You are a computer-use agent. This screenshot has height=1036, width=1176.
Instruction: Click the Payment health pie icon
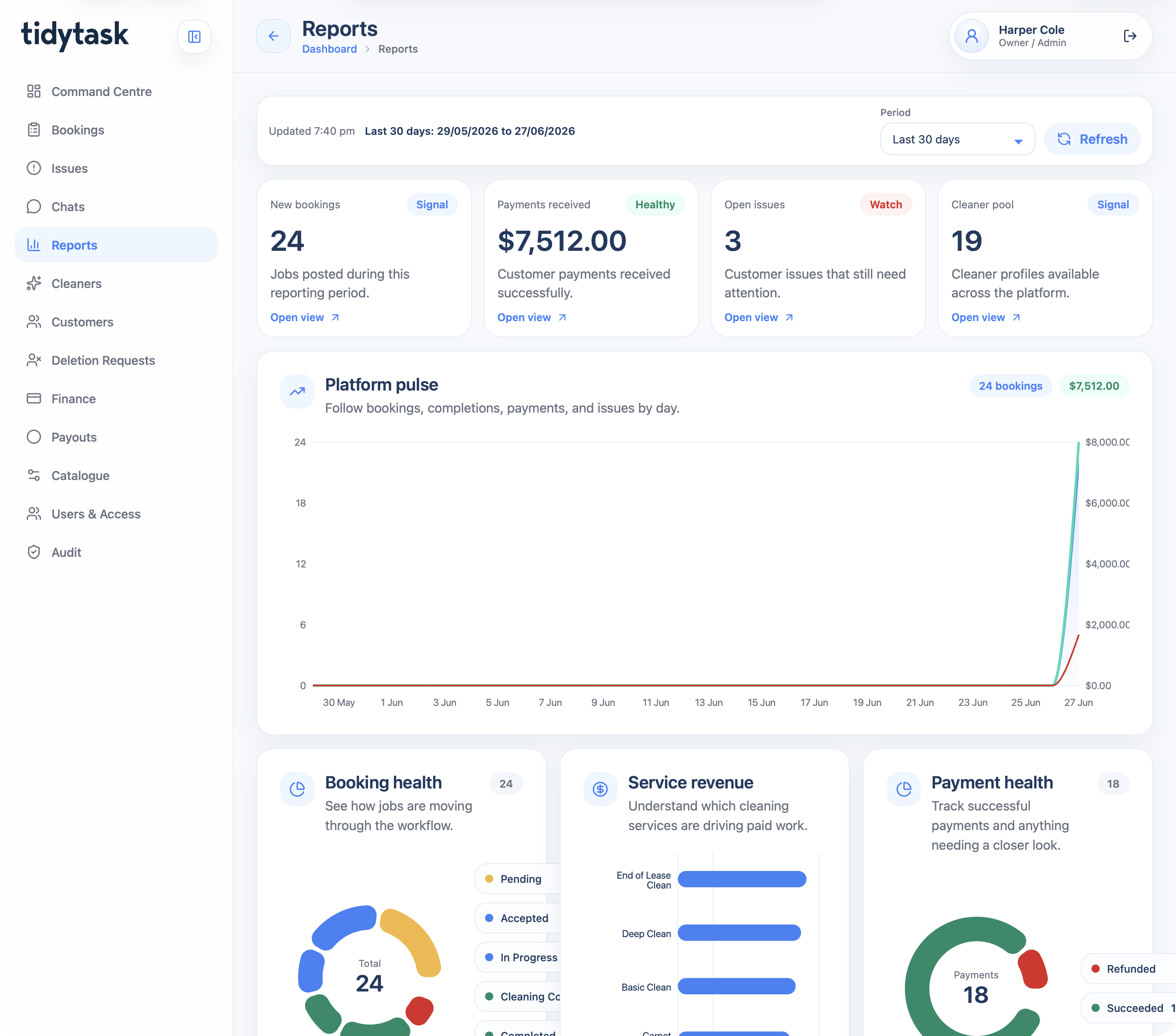(903, 789)
